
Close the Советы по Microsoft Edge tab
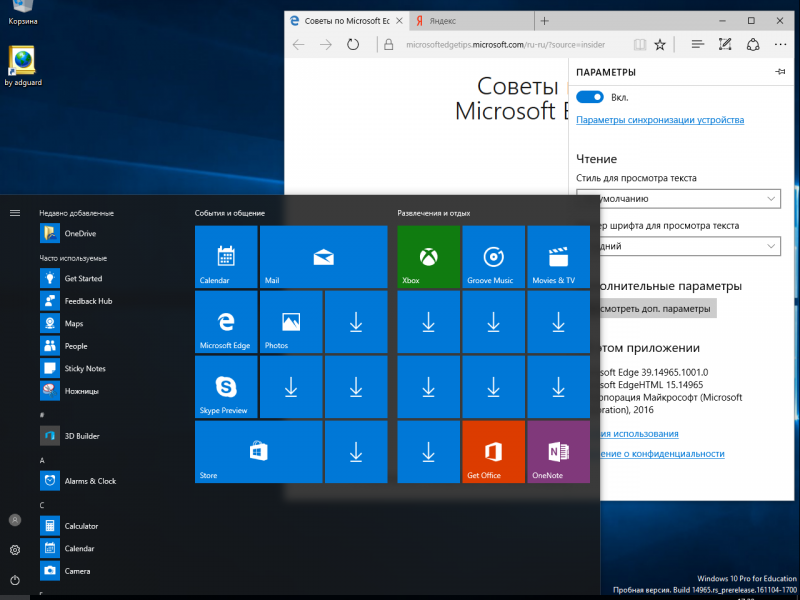pos(399,21)
